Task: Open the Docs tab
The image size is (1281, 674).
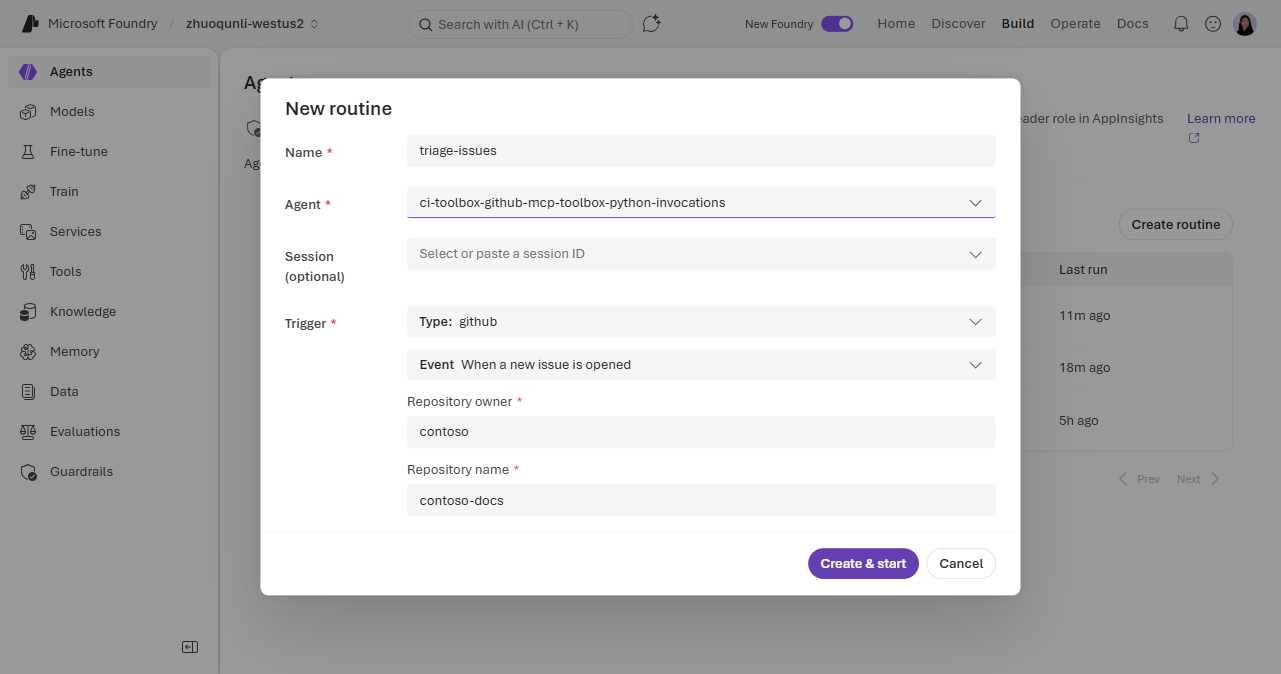Action: pos(1133,24)
